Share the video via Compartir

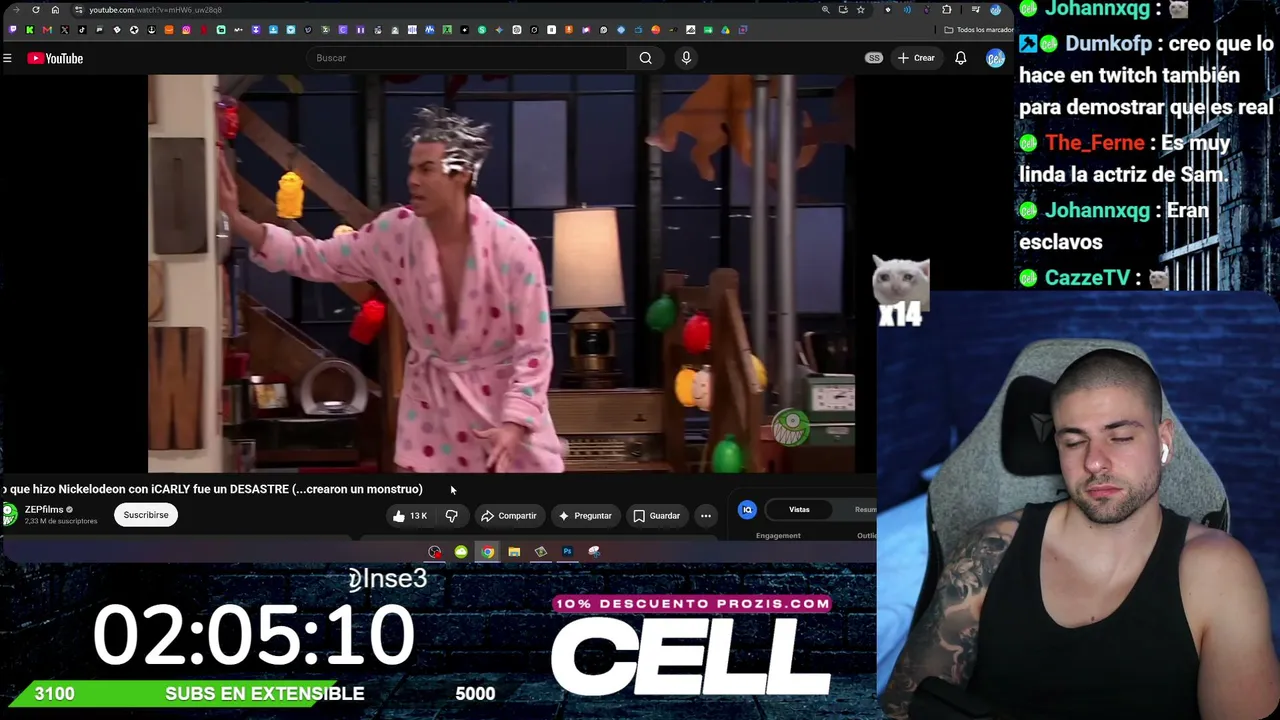point(509,516)
